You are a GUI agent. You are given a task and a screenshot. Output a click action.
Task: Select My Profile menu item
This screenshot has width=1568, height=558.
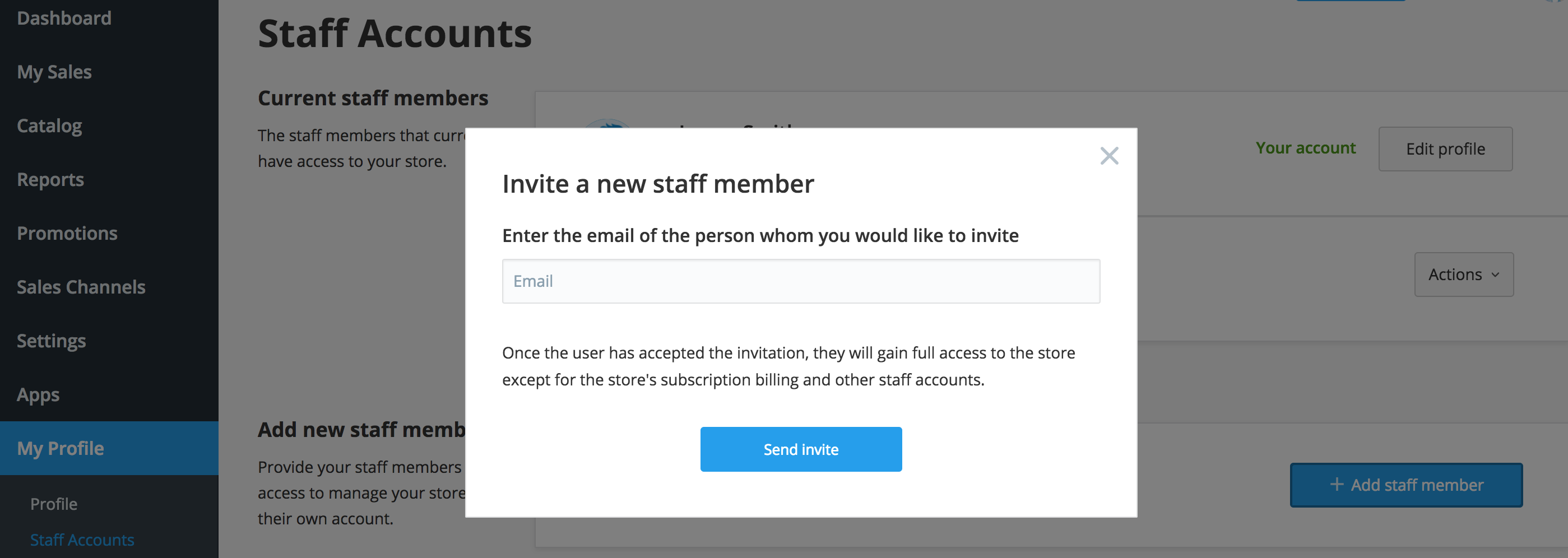[61, 448]
